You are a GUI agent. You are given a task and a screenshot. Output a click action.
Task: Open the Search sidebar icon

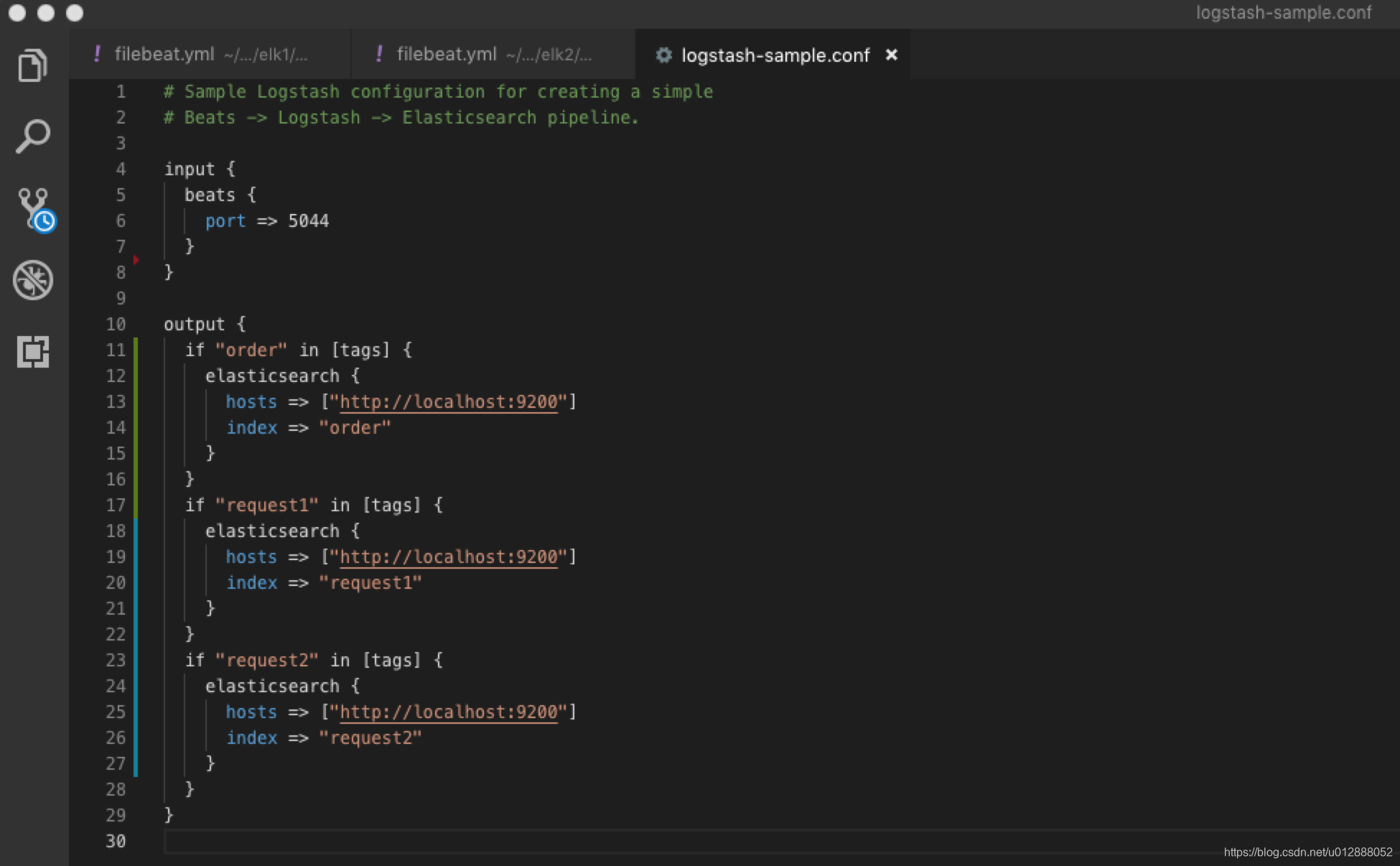point(32,136)
